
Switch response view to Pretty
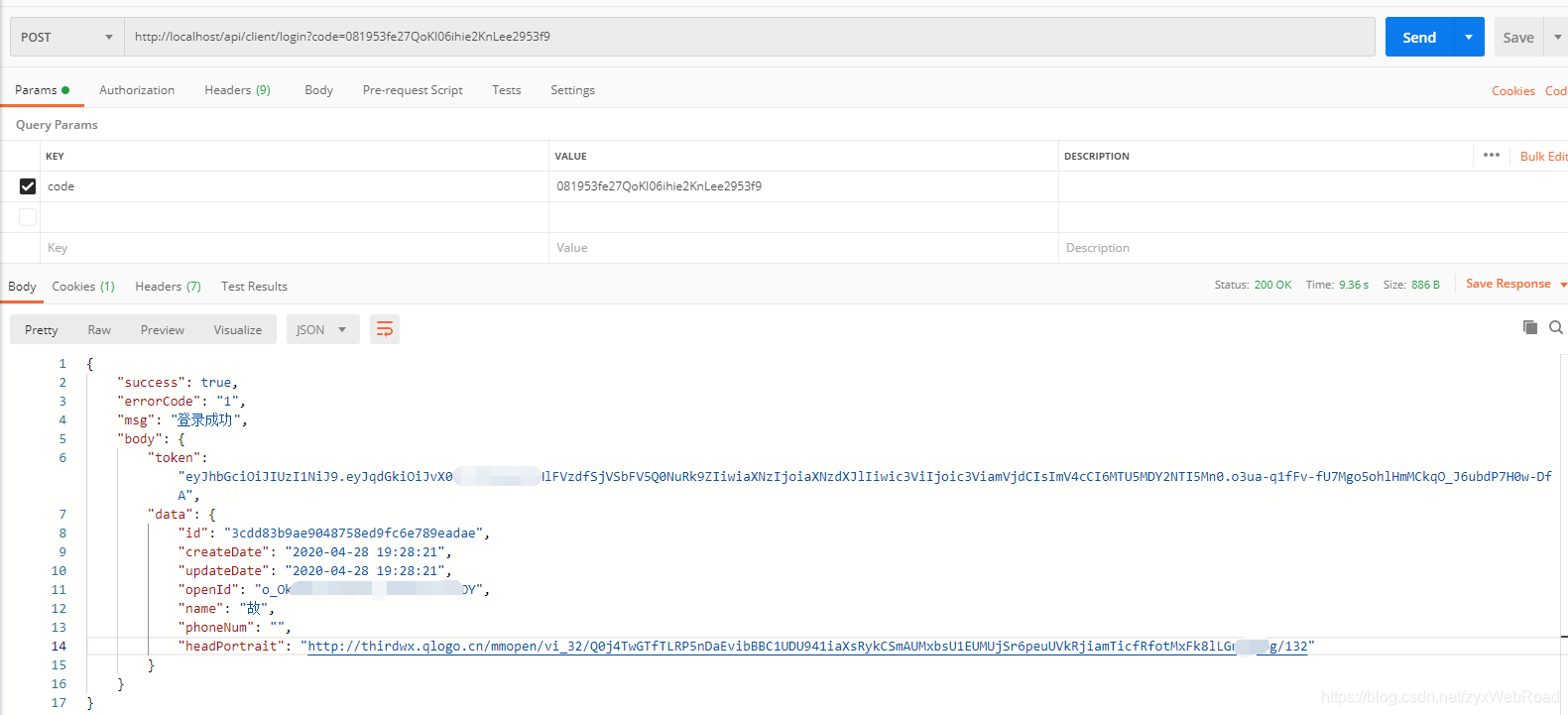[41, 329]
